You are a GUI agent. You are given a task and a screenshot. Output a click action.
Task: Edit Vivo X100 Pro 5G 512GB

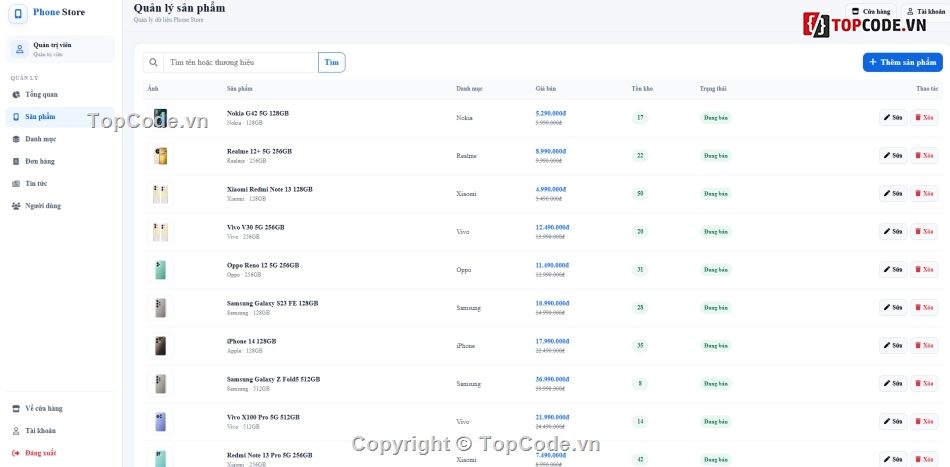coord(893,422)
